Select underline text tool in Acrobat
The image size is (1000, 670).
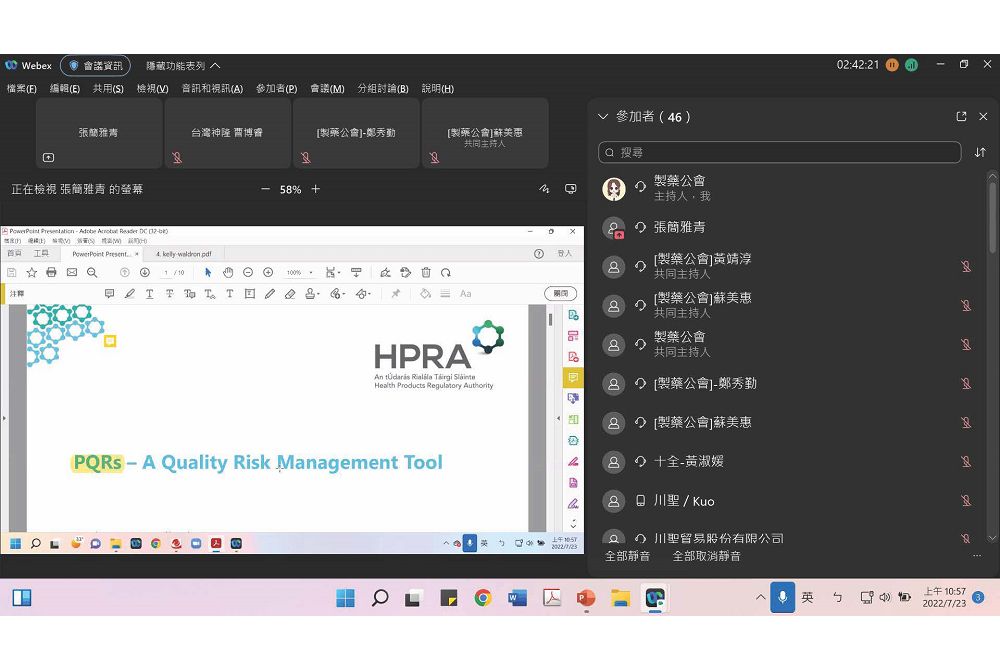tap(149, 294)
